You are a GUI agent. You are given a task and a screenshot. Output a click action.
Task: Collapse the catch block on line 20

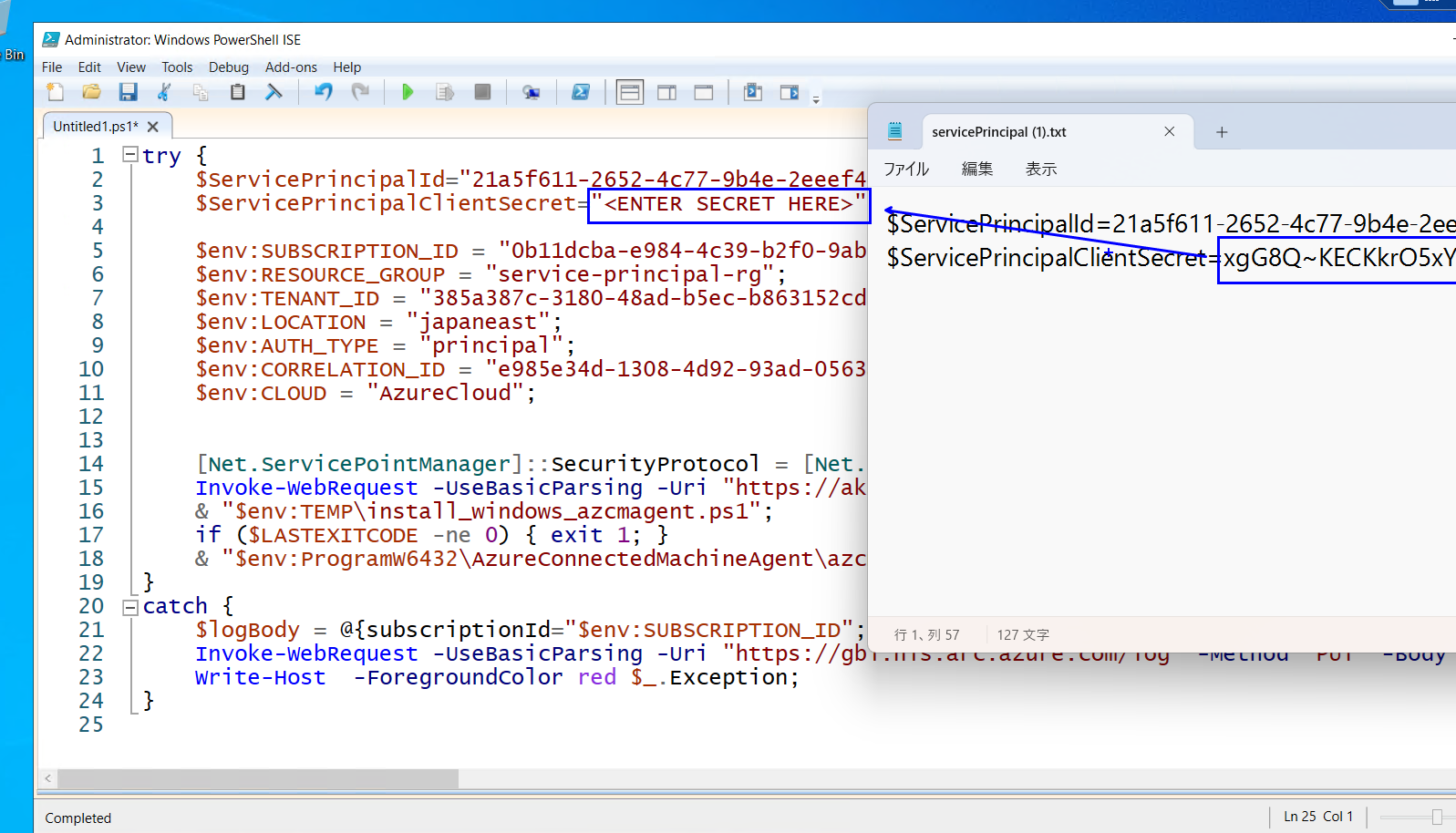[x=130, y=607]
